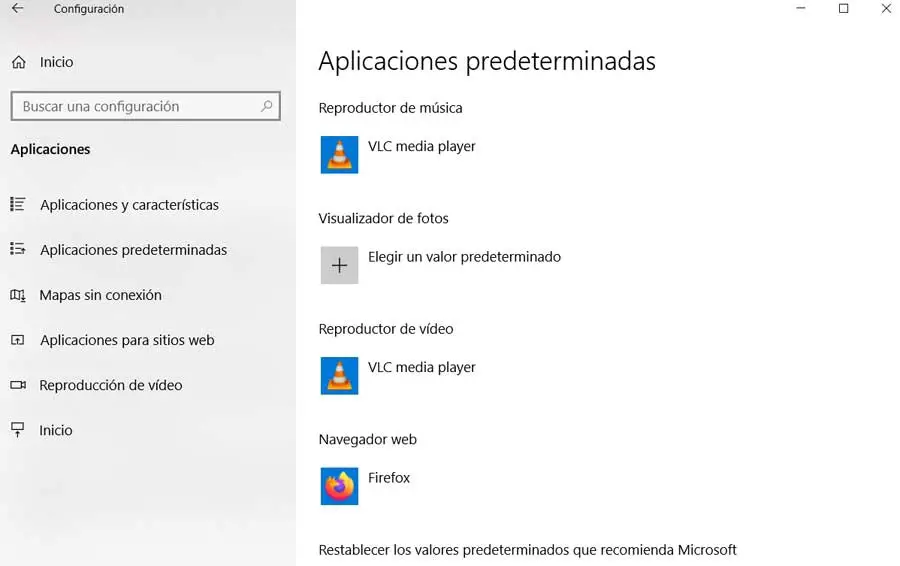Click VLC icon under Reproductor de música
The height and width of the screenshot is (566, 900).
click(x=339, y=155)
